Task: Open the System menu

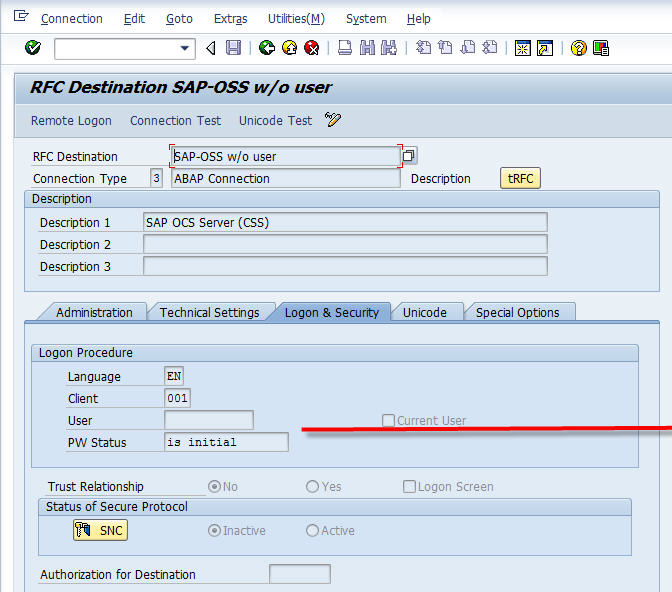Action: [366, 19]
